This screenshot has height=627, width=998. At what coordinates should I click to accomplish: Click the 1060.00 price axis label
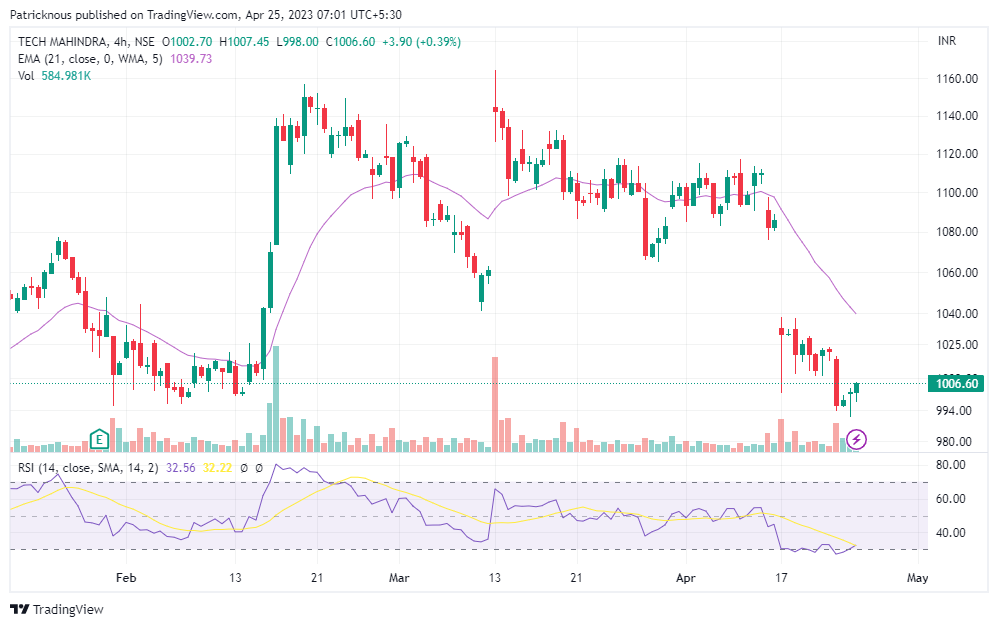coord(957,272)
